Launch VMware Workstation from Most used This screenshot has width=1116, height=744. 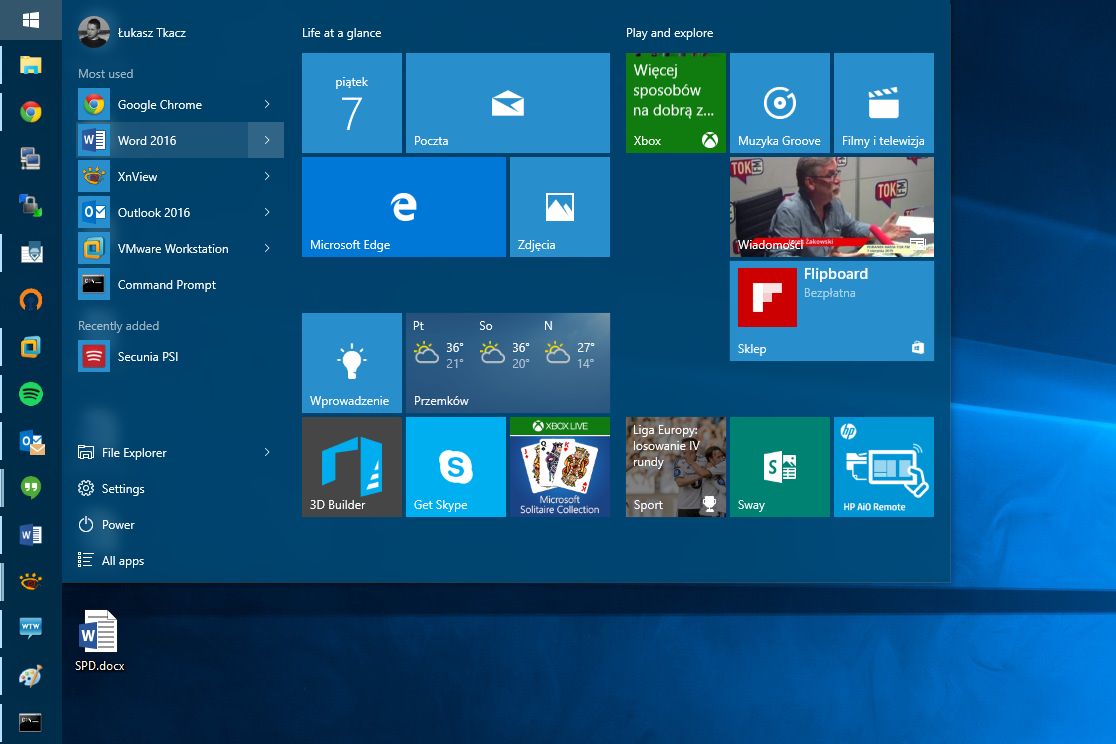click(x=181, y=248)
